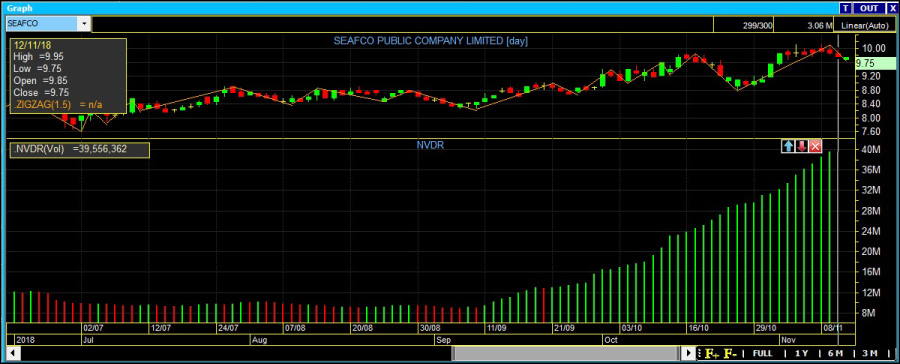Move NVDR panel down with red arrow
This screenshot has width=900, height=364.
pyautogui.click(x=801, y=146)
